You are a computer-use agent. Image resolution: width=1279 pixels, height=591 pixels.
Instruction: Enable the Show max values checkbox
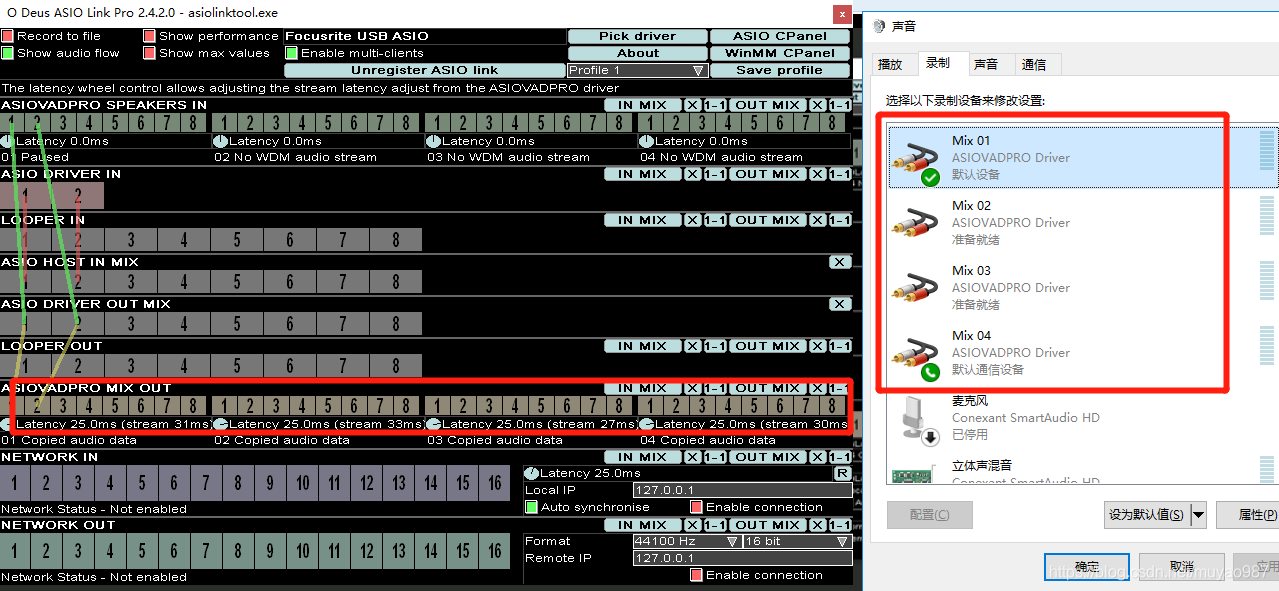[x=149, y=53]
